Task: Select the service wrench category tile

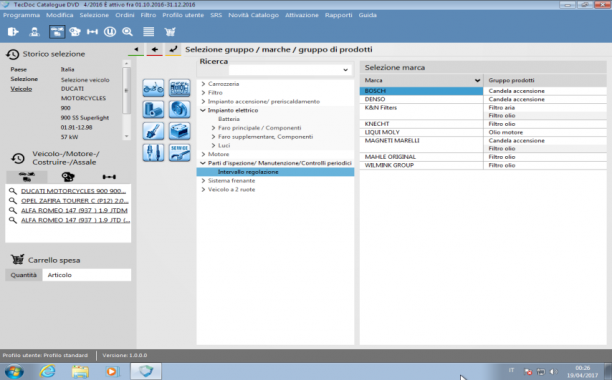Action: click(x=180, y=153)
